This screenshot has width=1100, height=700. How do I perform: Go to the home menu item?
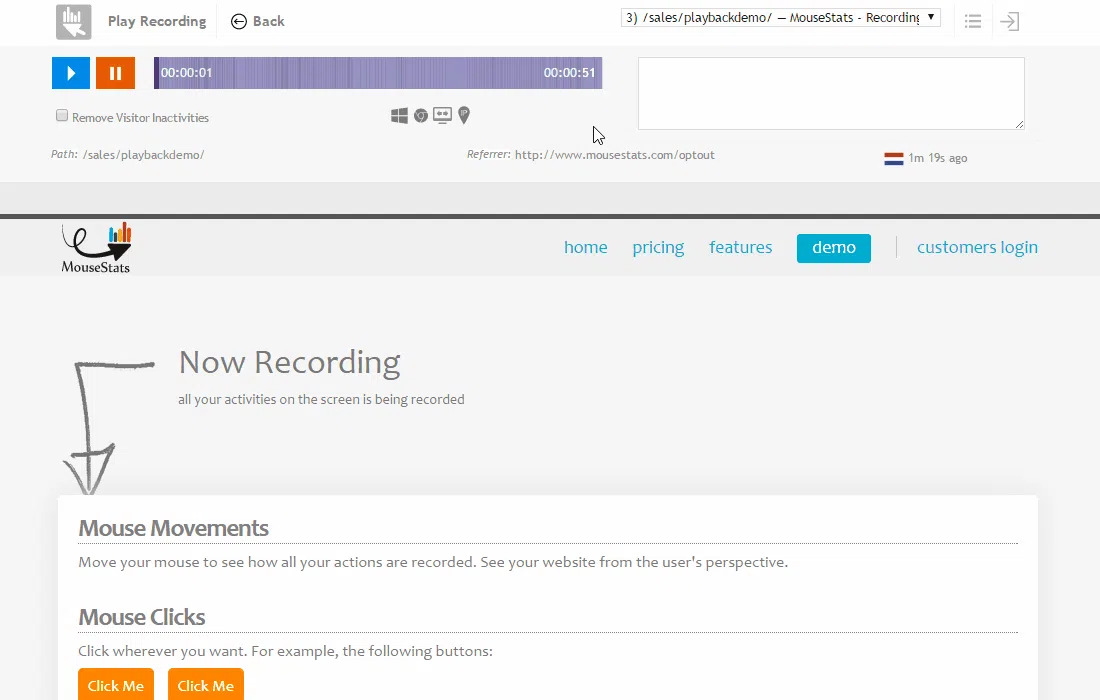coord(586,248)
